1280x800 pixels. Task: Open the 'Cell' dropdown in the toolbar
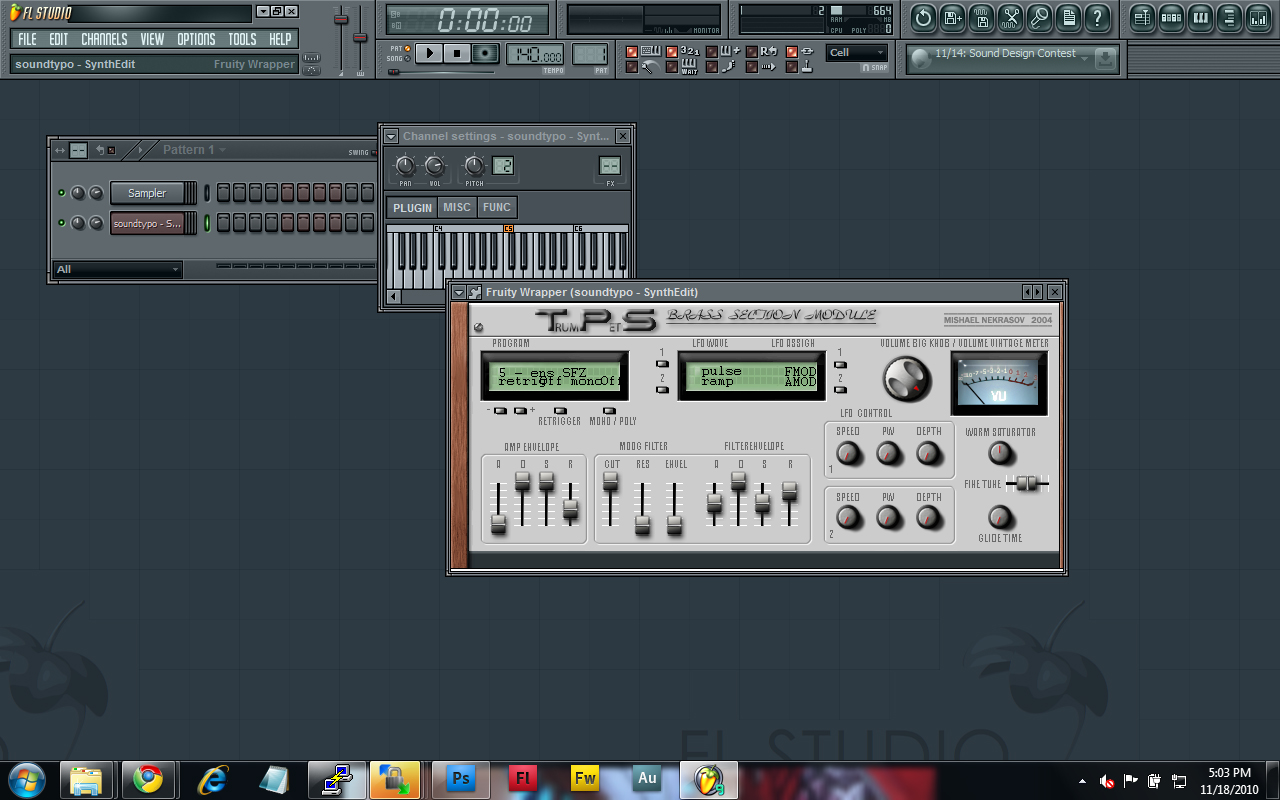(858, 53)
